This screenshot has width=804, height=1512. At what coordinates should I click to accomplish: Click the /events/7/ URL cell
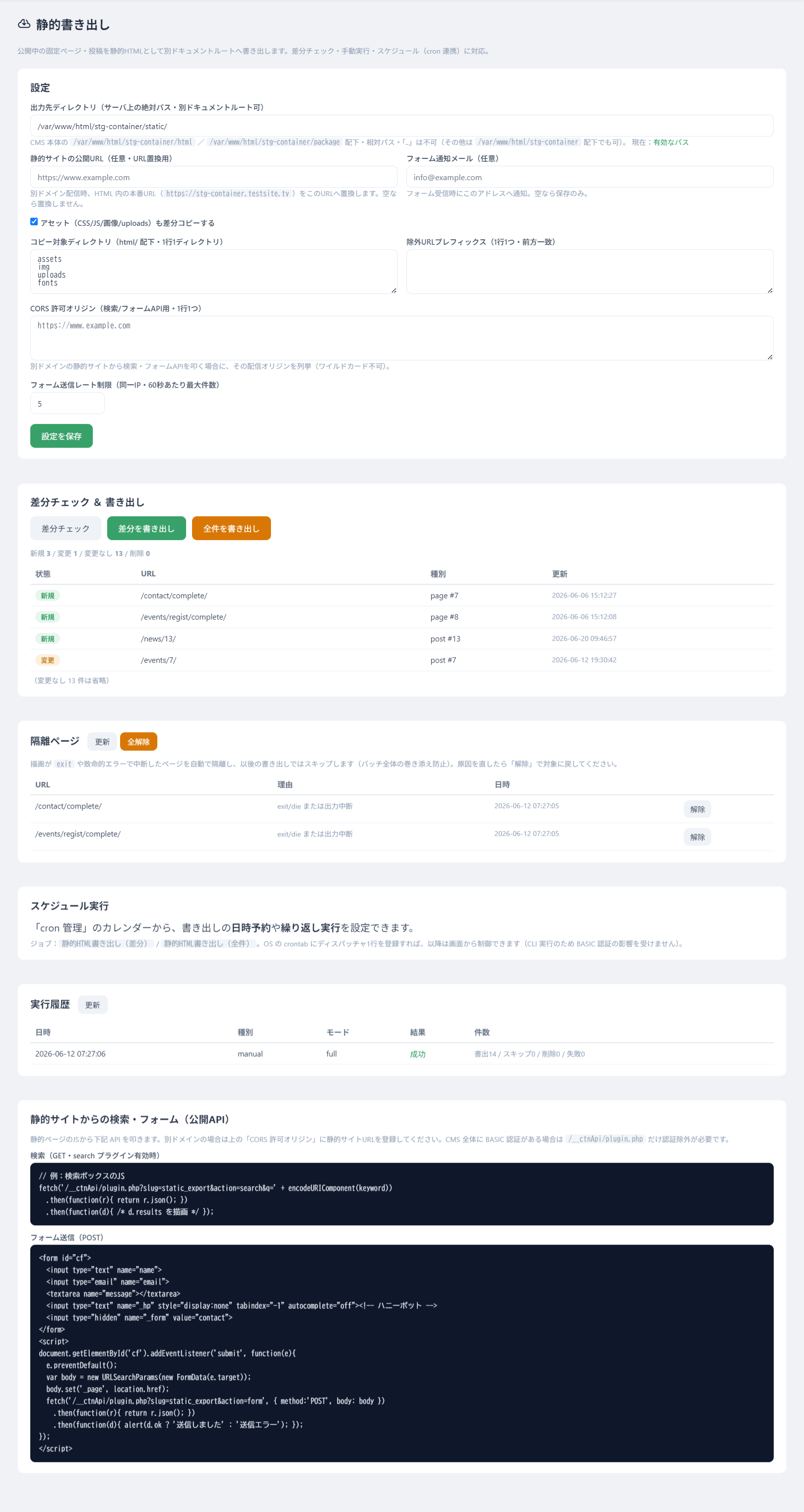[x=158, y=660]
